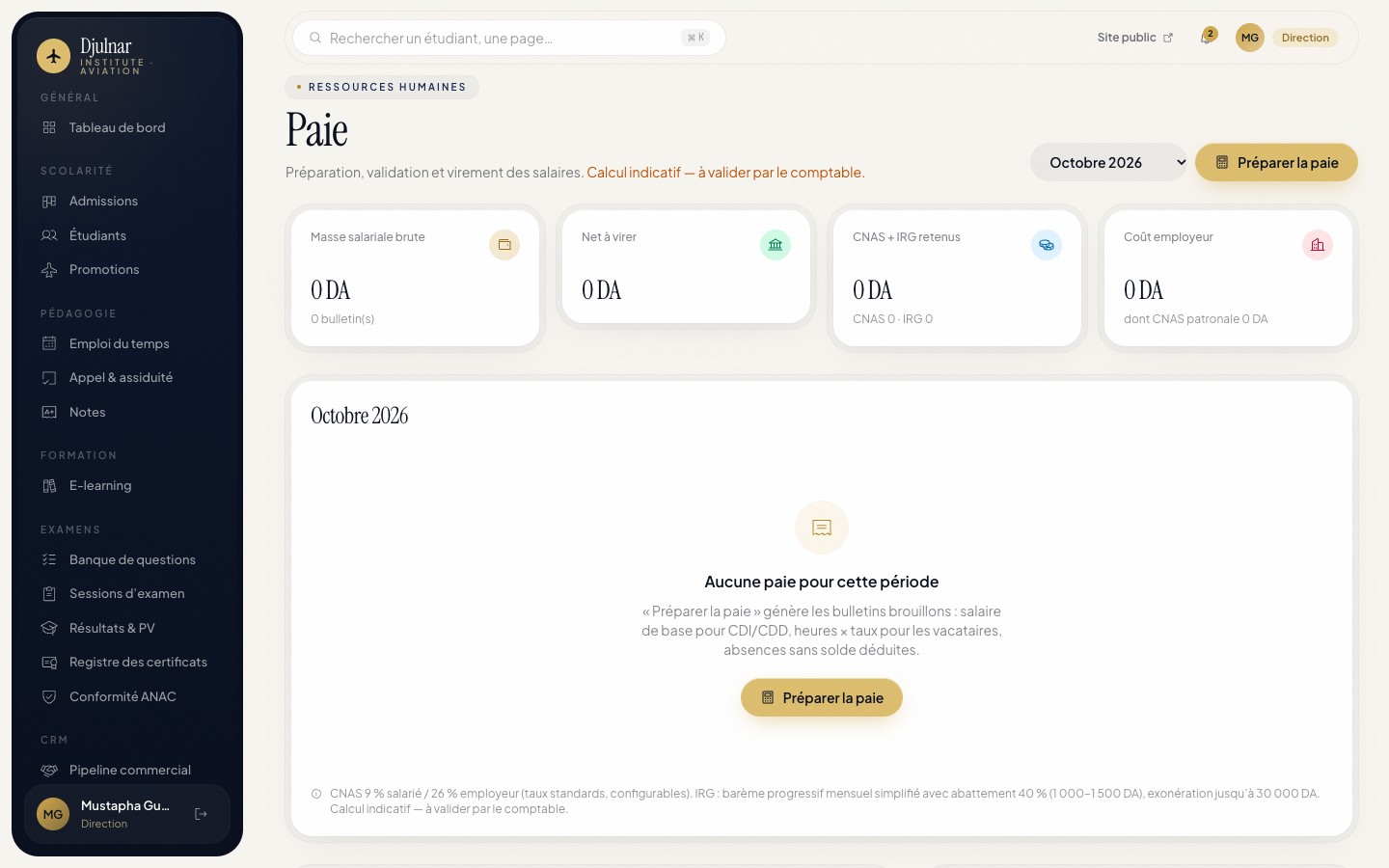Viewport: 1389px width, 868px height.
Task: Click the Notes grade icon
Action: tap(49, 412)
